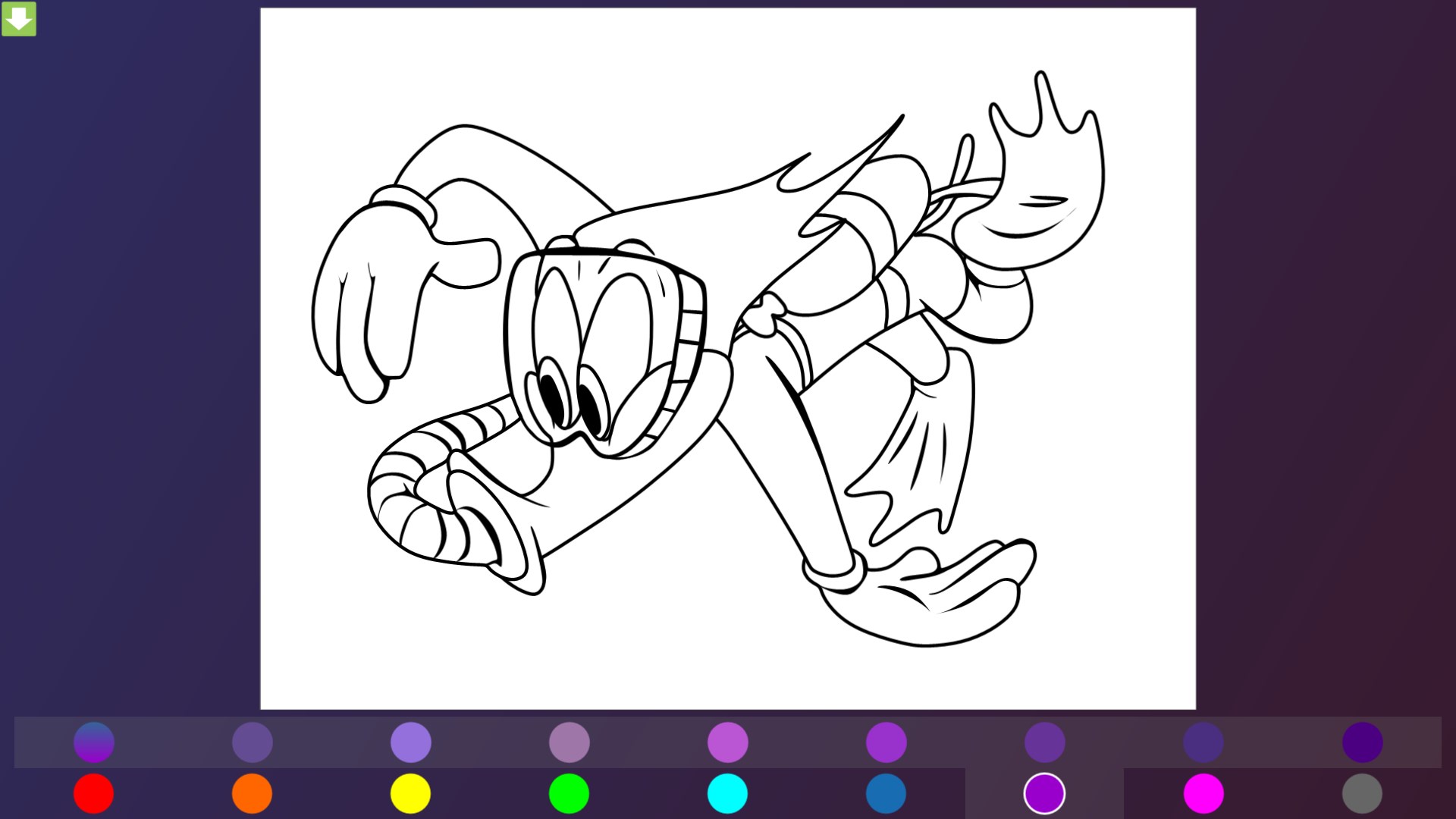Click the green download arrow icon
The width and height of the screenshot is (1456, 819).
[x=18, y=18]
